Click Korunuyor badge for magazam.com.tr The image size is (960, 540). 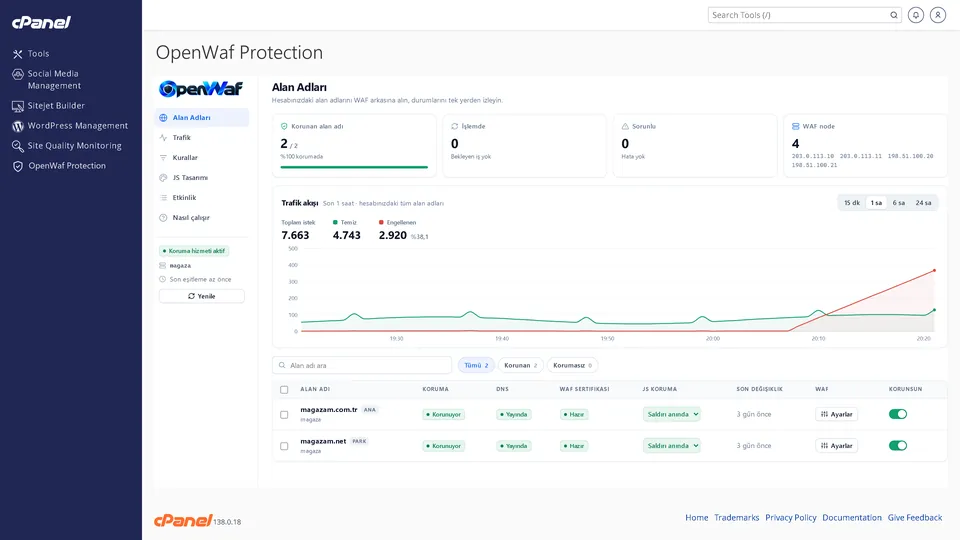(x=443, y=414)
